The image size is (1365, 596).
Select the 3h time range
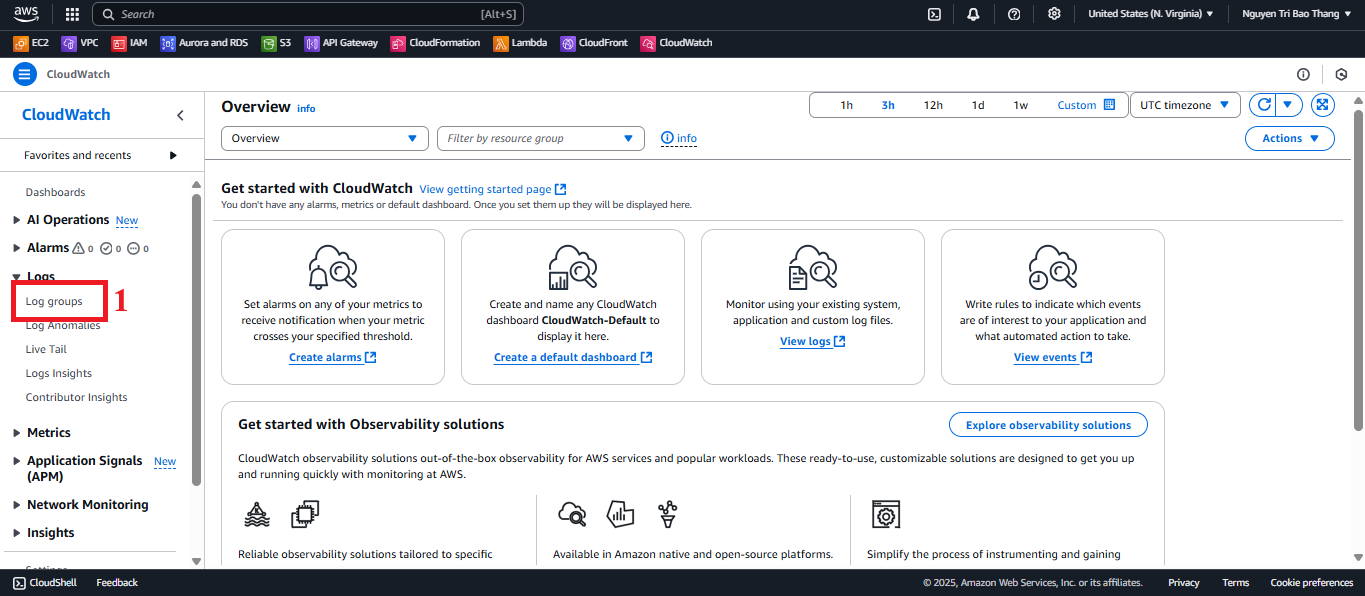[x=888, y=105]
